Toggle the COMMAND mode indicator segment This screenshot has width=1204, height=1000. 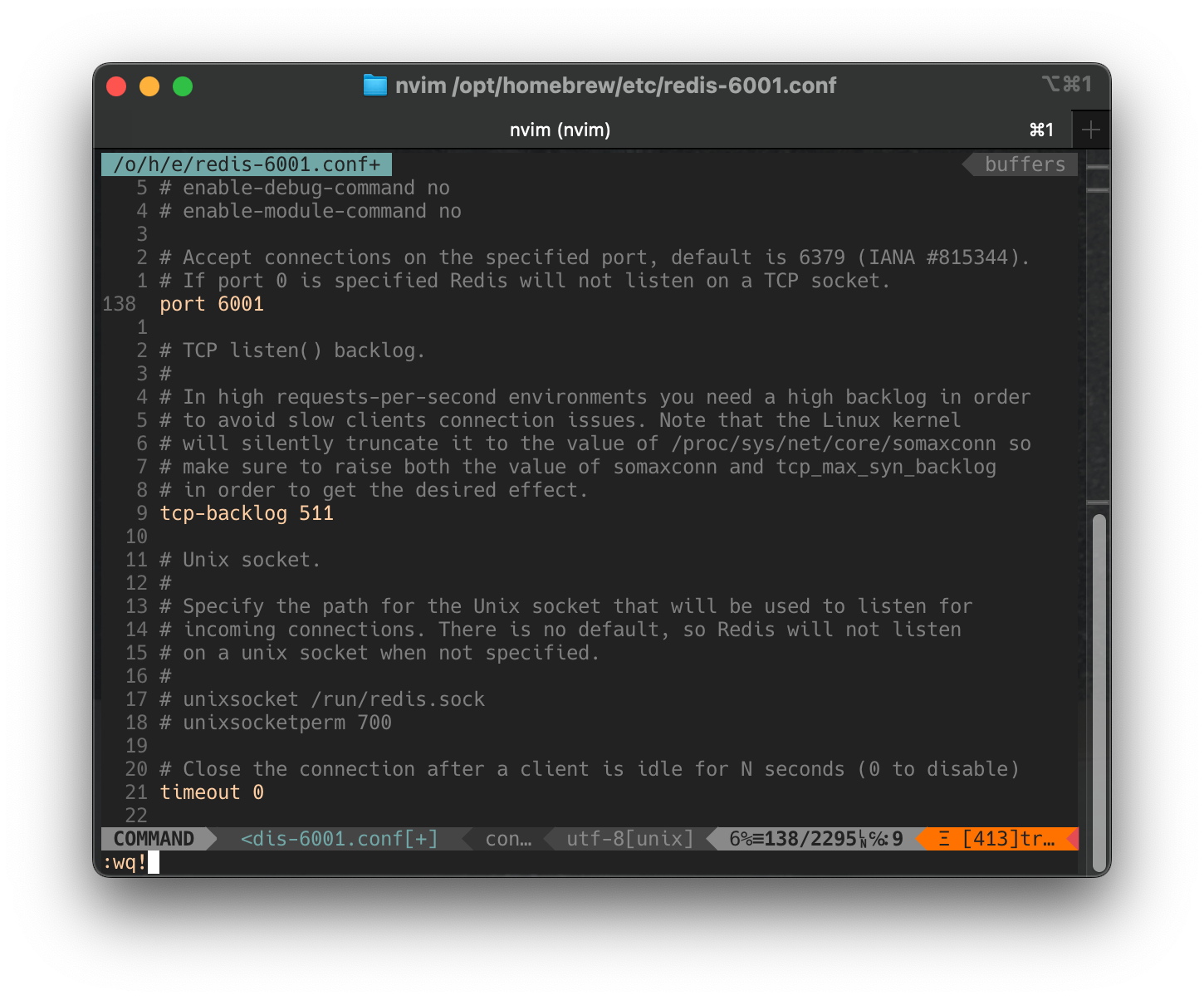pyautogui.click(x=154, y=838)
